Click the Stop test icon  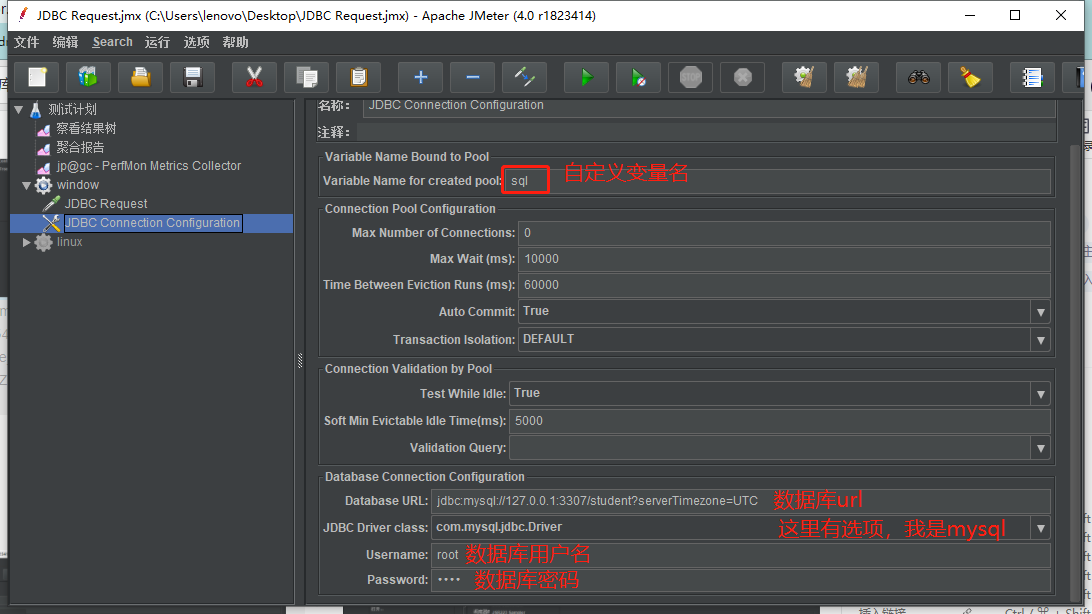click(x=691, y=77)
